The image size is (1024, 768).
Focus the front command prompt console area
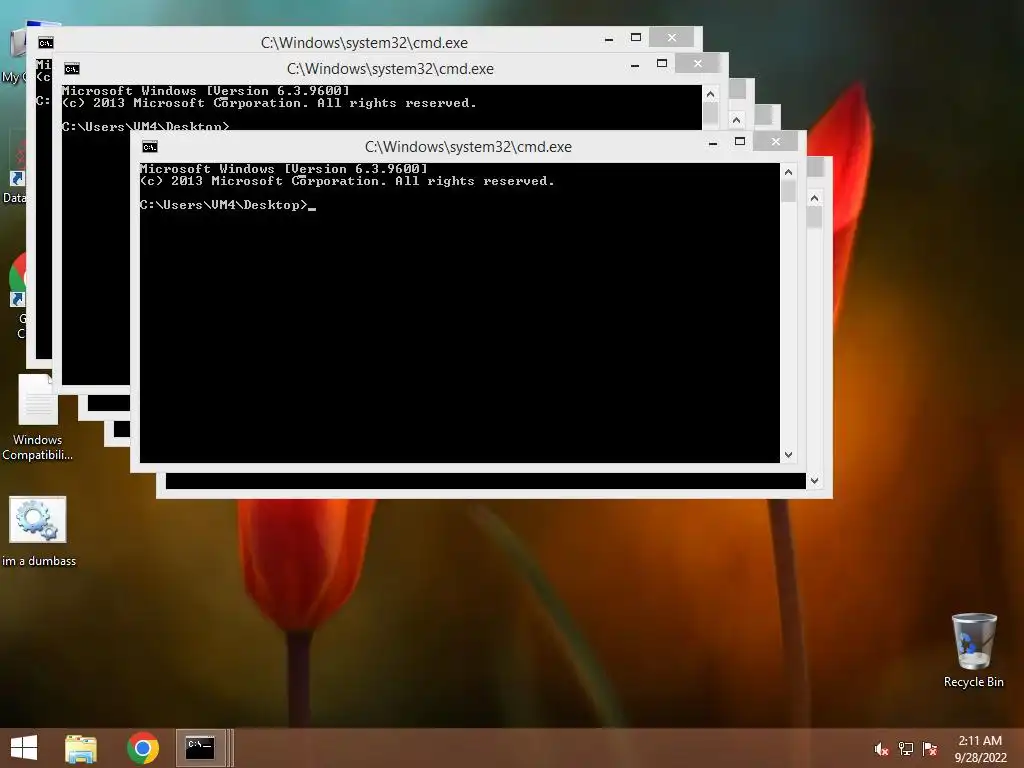tap(460, 313)
